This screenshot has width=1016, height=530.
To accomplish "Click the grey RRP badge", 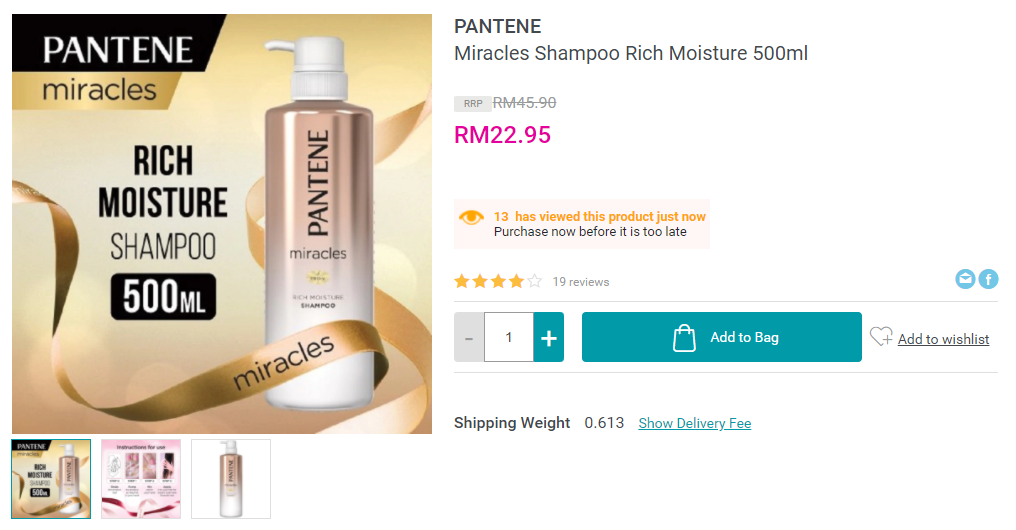I will point(472,103).
